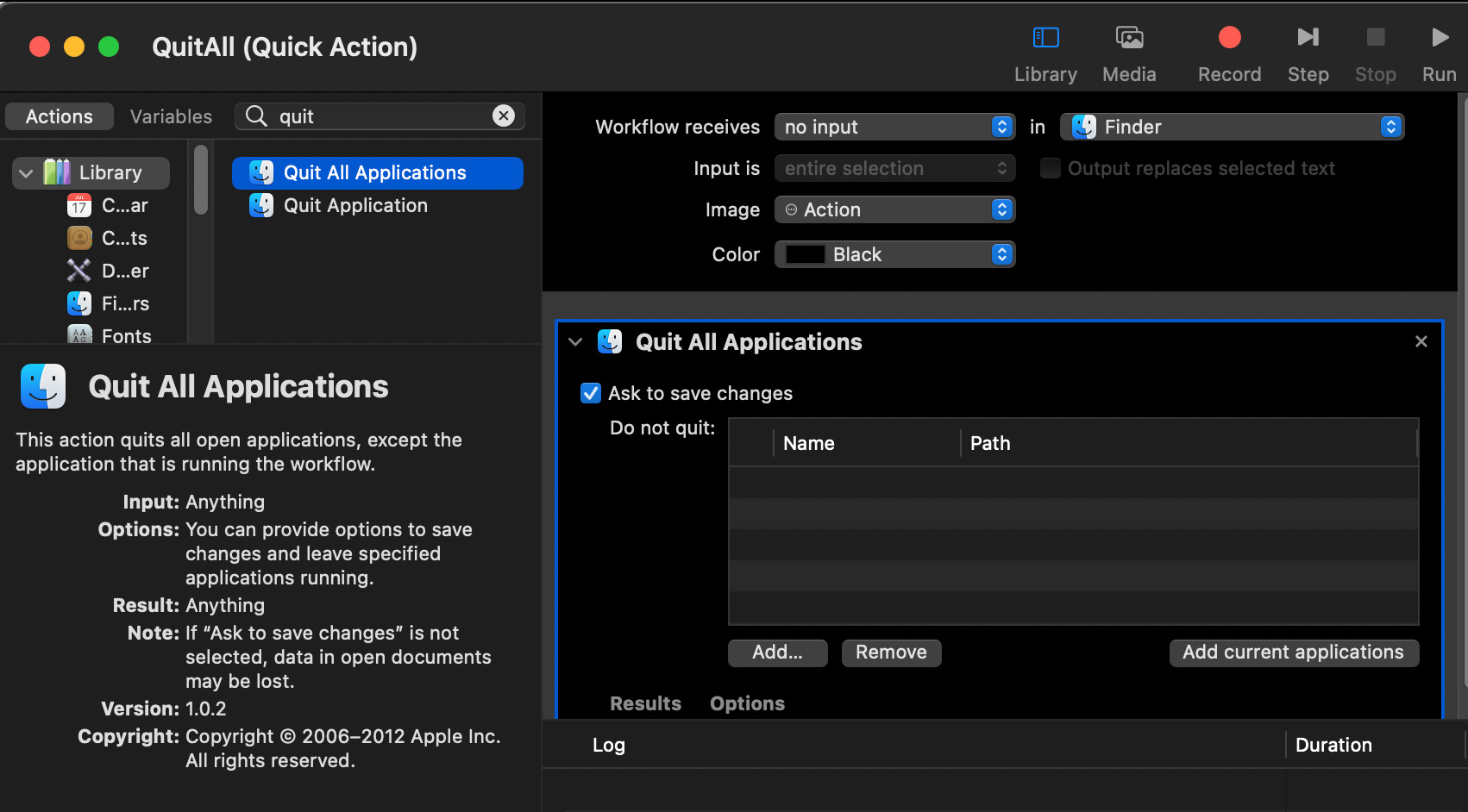
Task: Select Quit Application in the results list
Action: [x=355, y=205]
